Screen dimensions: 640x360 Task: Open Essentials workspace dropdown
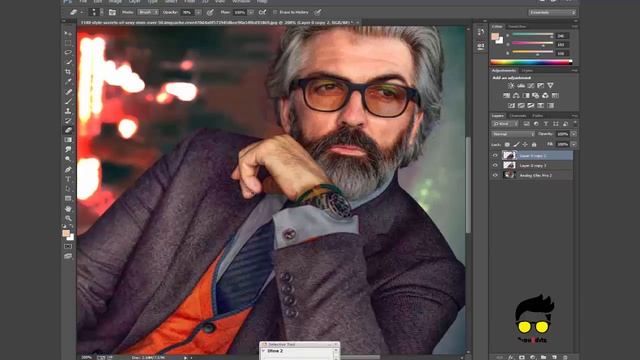click(x=552, y=12)
